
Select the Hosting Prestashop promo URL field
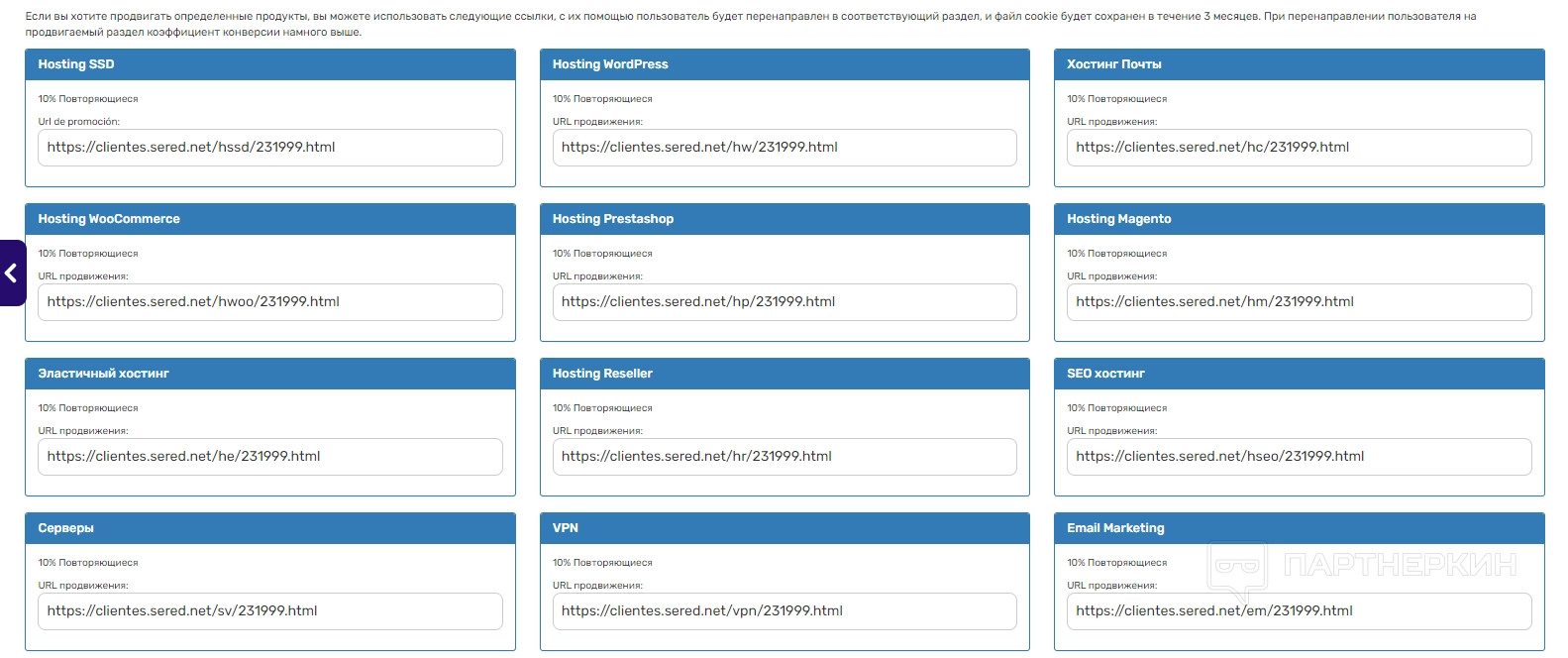[784, 302]
